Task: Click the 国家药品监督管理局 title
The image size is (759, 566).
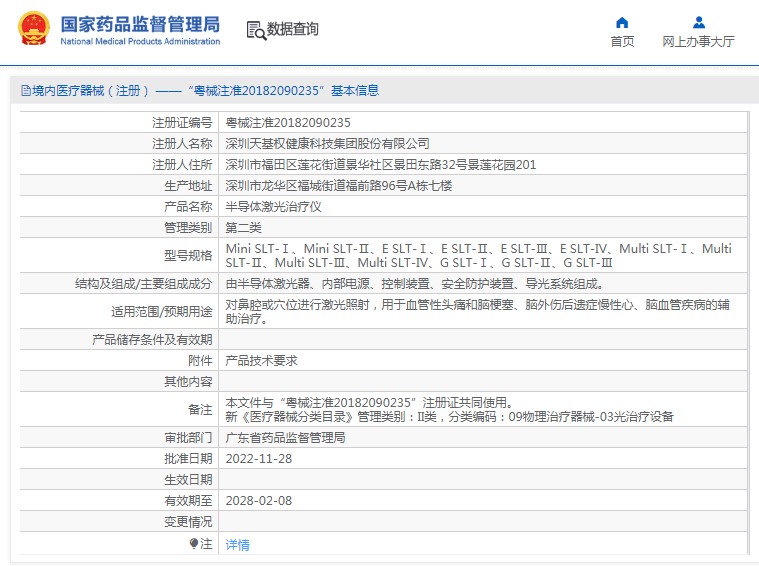Action: (x=140, y=24)
